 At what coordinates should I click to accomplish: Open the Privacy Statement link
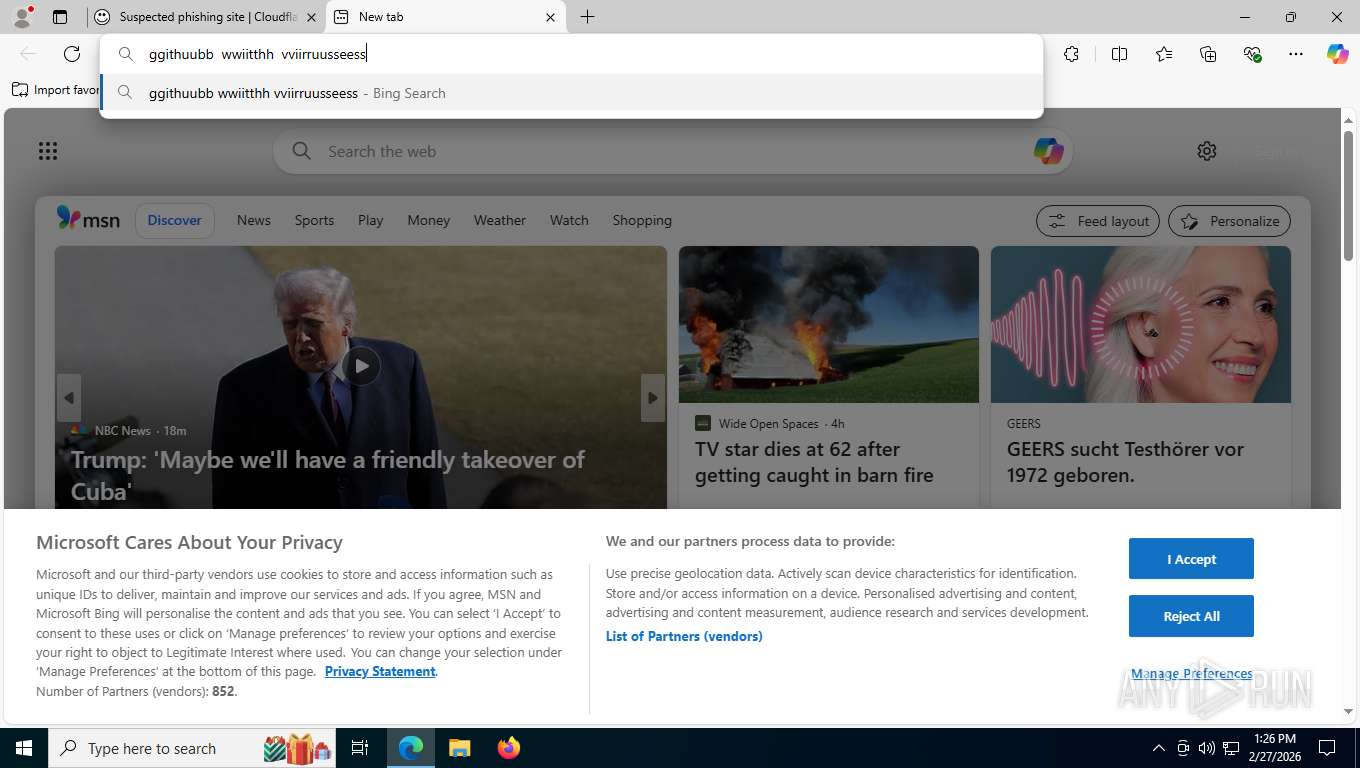[x=380, y=671]
